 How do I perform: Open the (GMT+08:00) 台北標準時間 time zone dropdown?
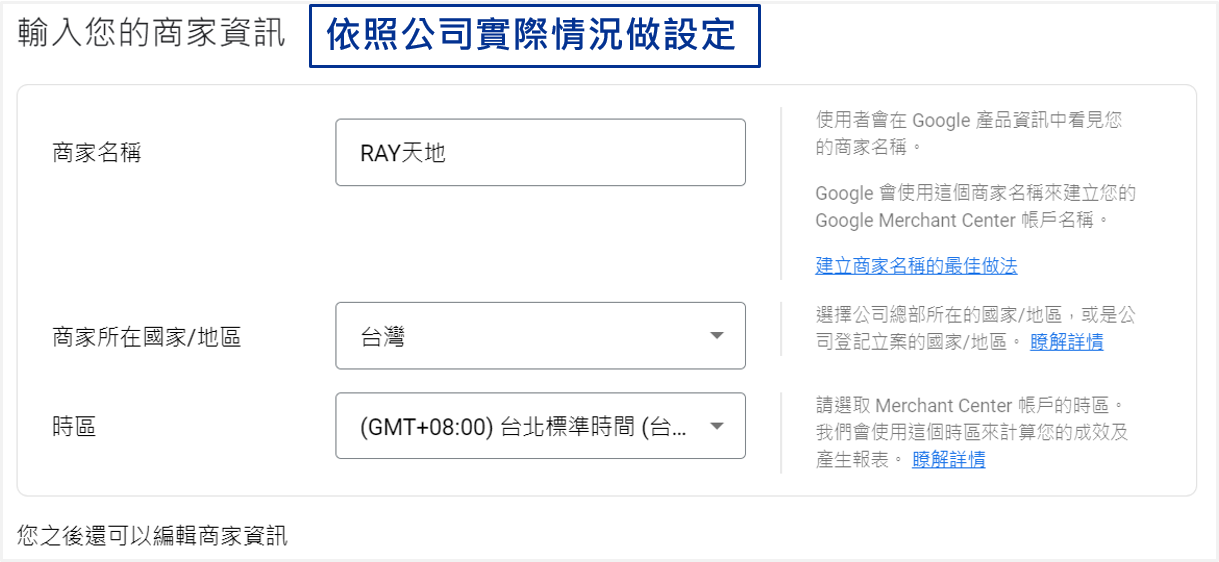[x=540, y=426]
